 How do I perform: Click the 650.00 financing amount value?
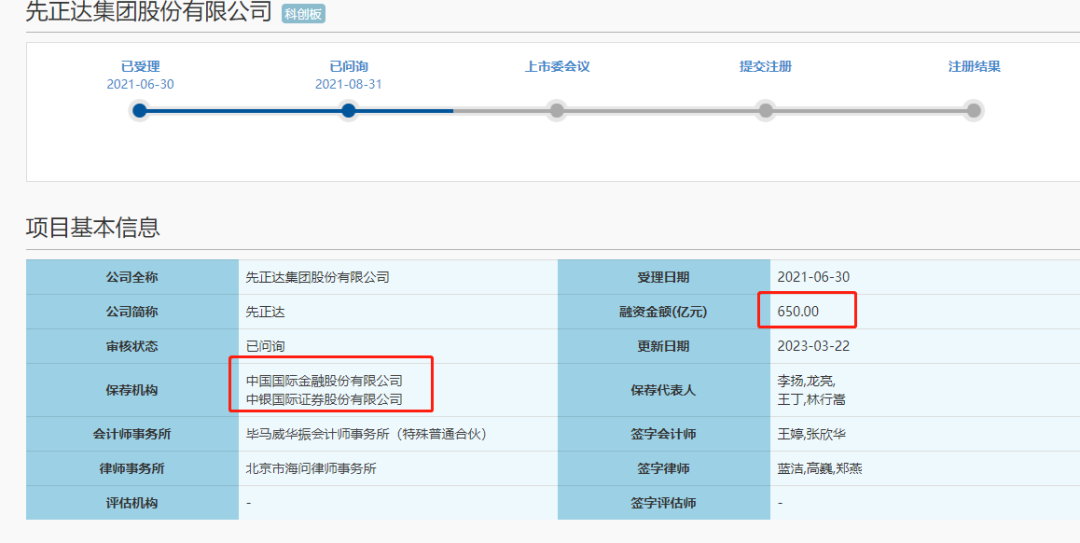798,311
